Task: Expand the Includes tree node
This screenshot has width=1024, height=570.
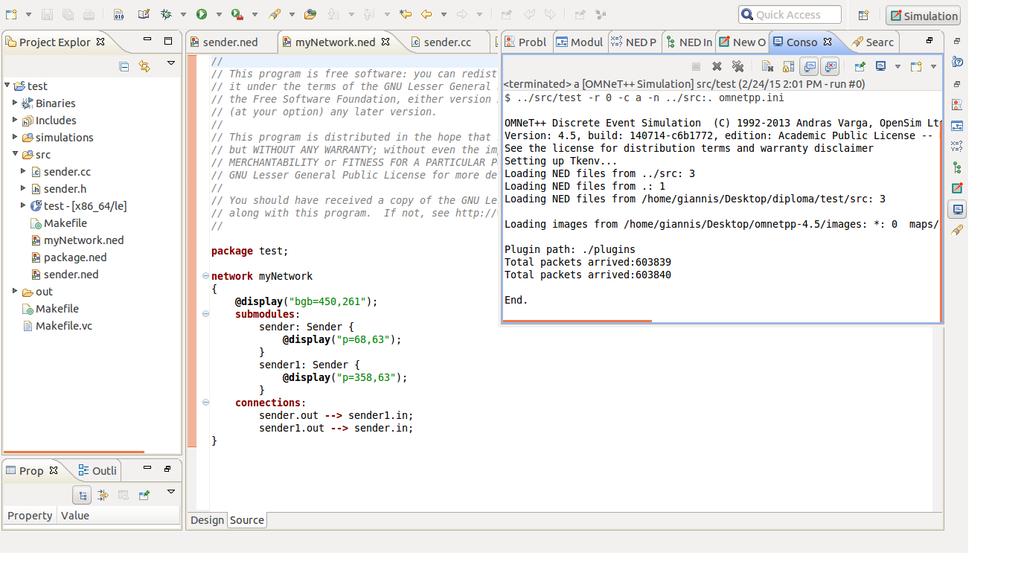Action: tap(14, 119)
